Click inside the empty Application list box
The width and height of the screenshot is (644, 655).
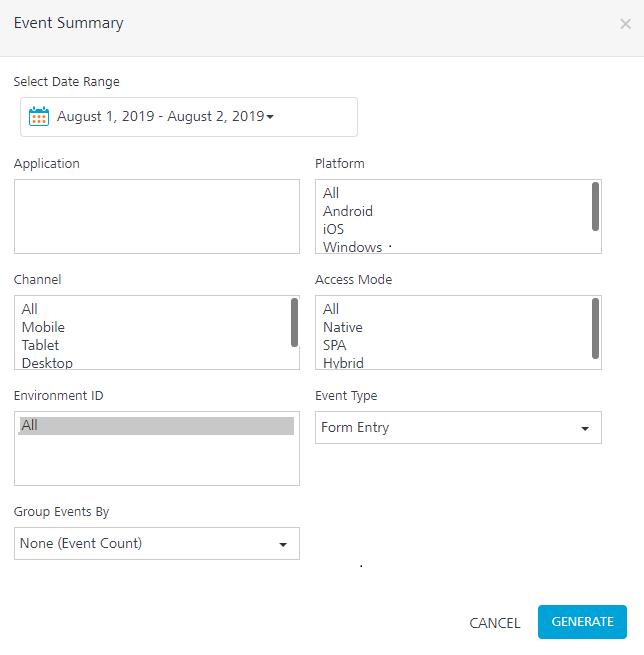pos(157,216)
